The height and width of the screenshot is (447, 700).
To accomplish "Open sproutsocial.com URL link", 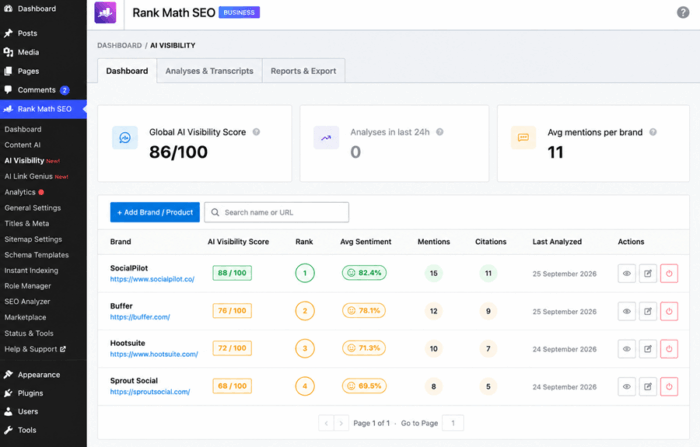I will (150, 392).
